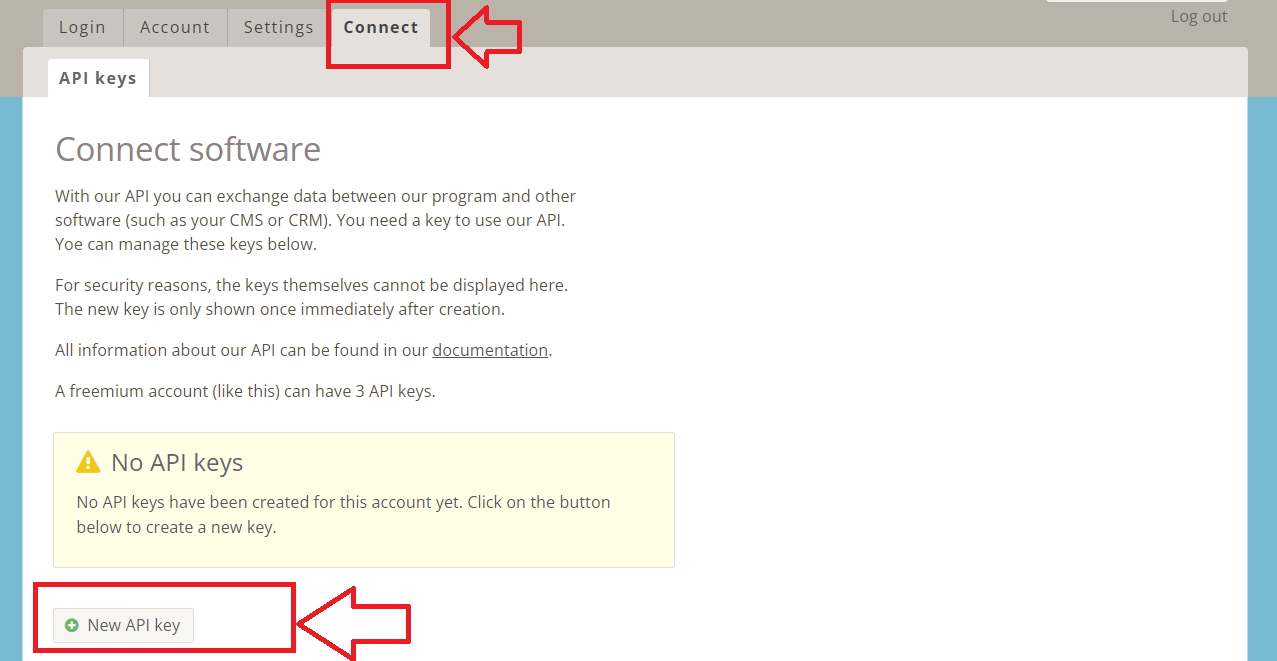Click "No API keys have been created" message
1277x661 pixels.
[343, 514]
